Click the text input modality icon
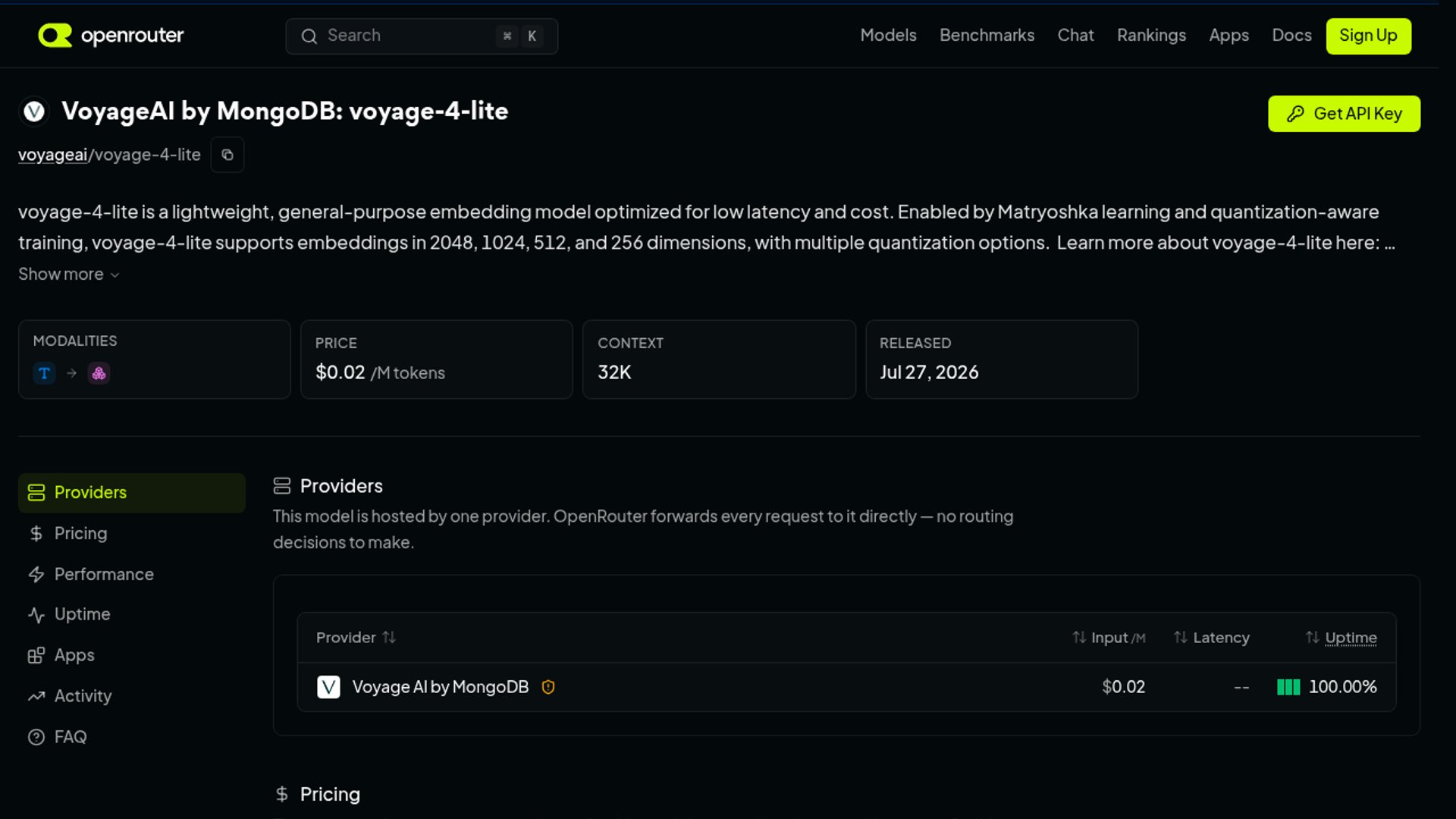This screenshot has height=819, width=1456. 44,373
